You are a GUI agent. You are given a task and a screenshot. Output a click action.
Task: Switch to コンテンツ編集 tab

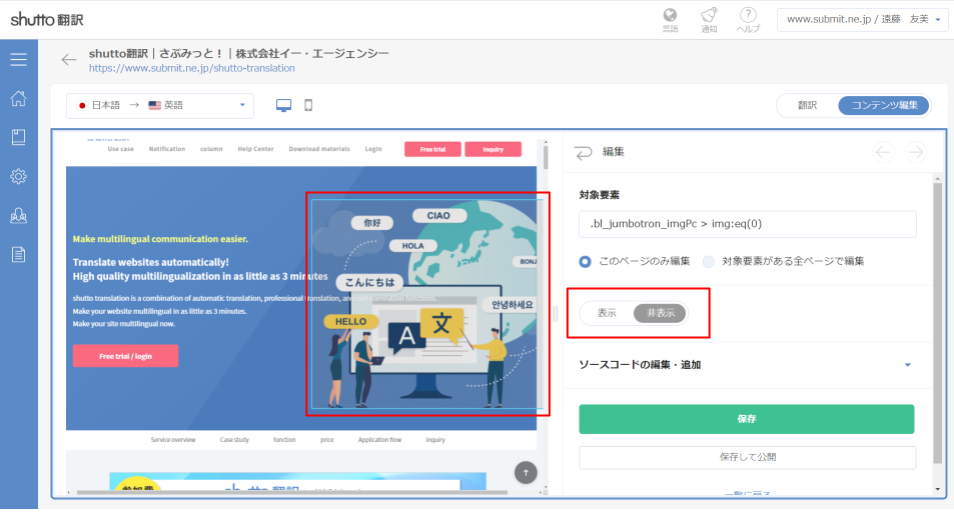point(884,105)
